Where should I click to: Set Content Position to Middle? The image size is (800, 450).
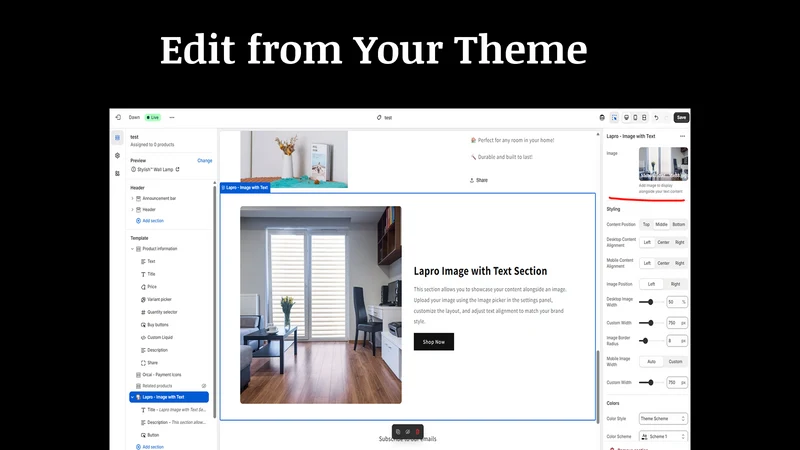(661, 224)
